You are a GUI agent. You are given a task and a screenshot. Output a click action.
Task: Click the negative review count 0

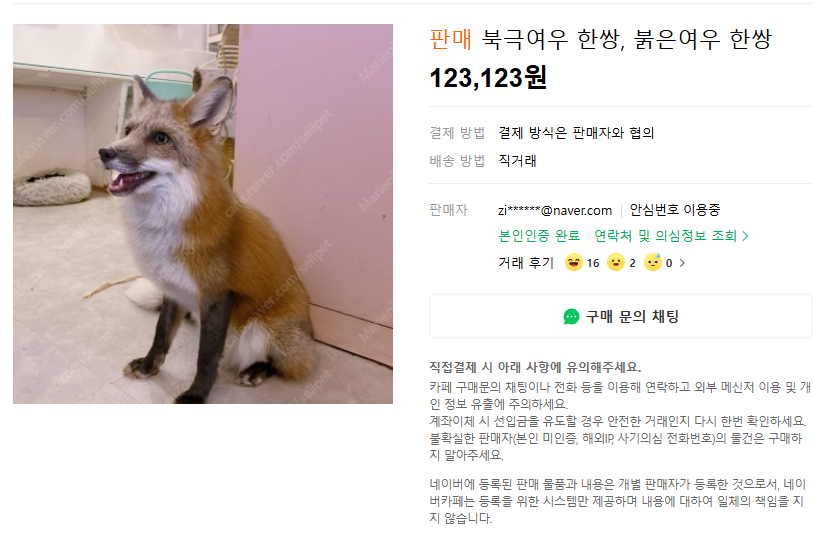(669, 263)
